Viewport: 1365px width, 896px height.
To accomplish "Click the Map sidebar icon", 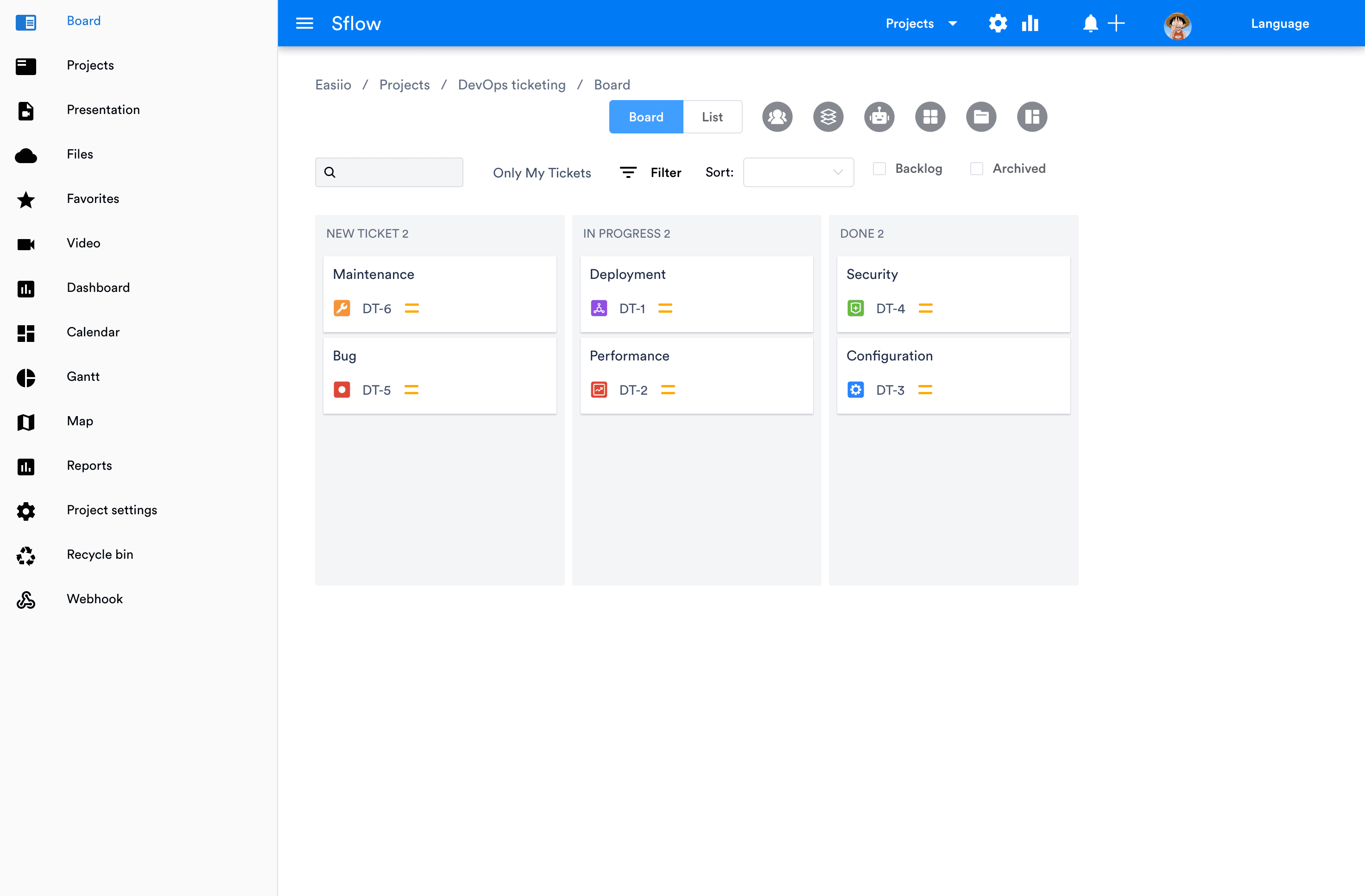I will (x=26, y=422).
